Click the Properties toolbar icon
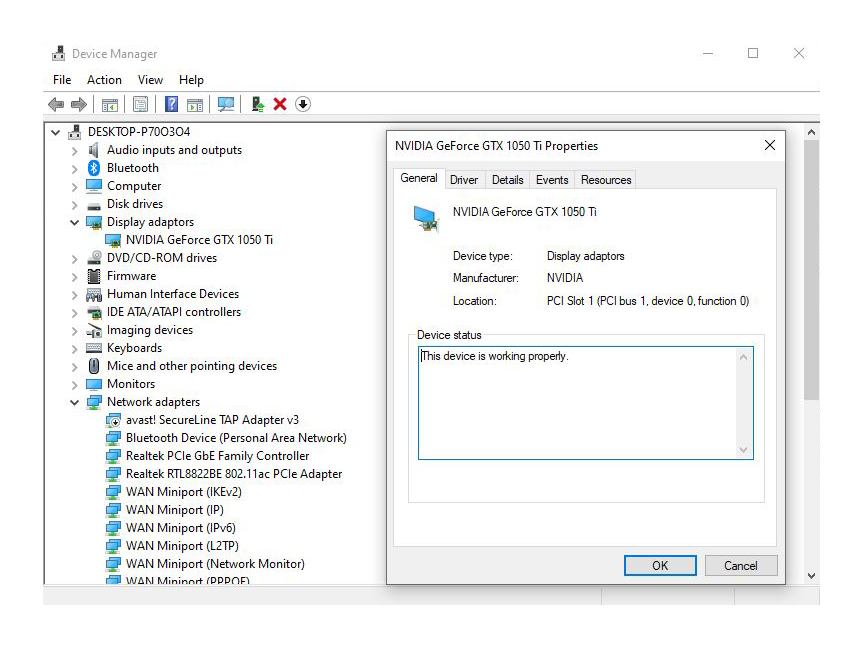The image size is (862, 652). click(140, 105)
